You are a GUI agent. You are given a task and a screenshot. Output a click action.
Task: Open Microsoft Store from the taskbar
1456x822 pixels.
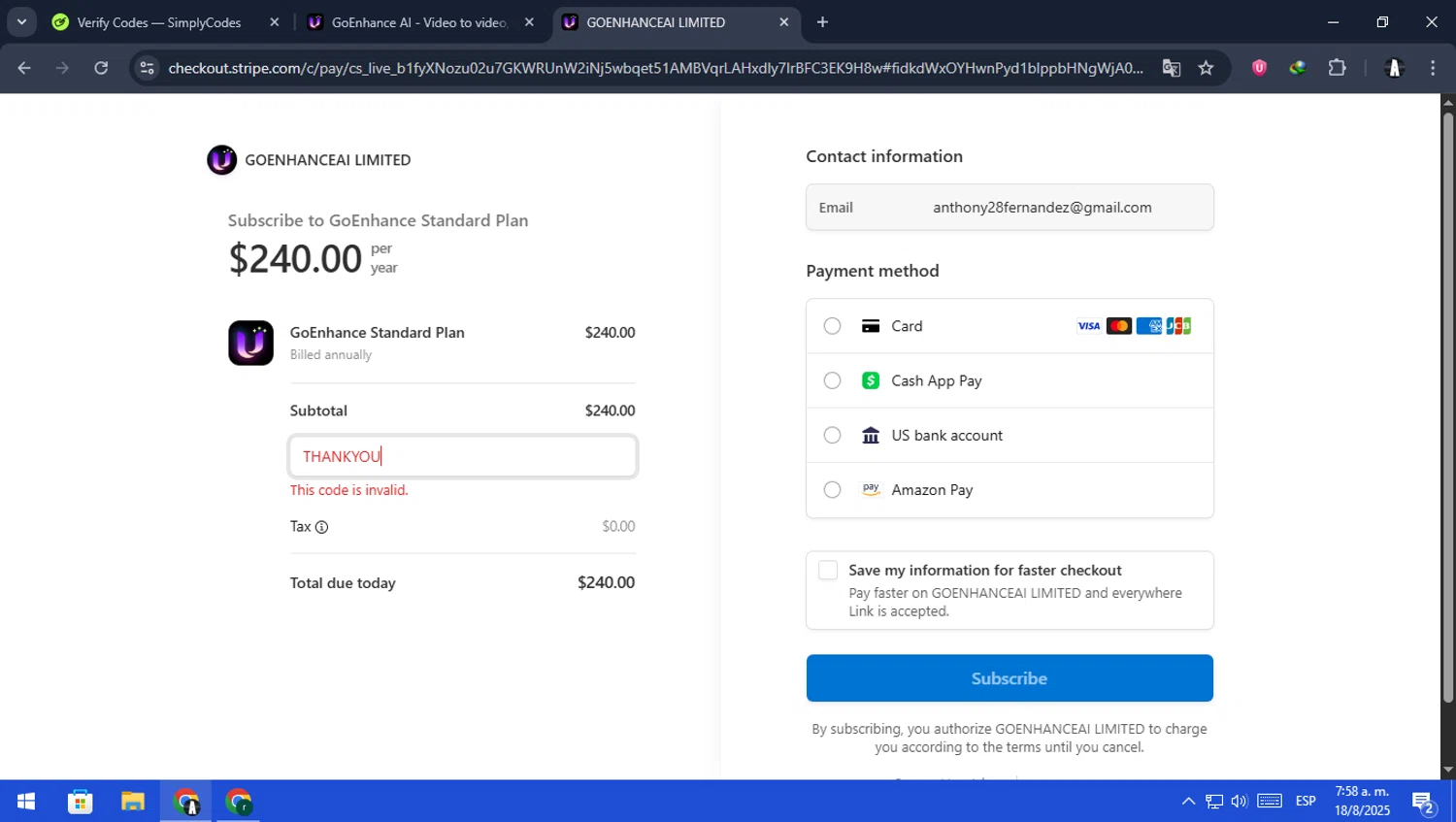point(80,802)
